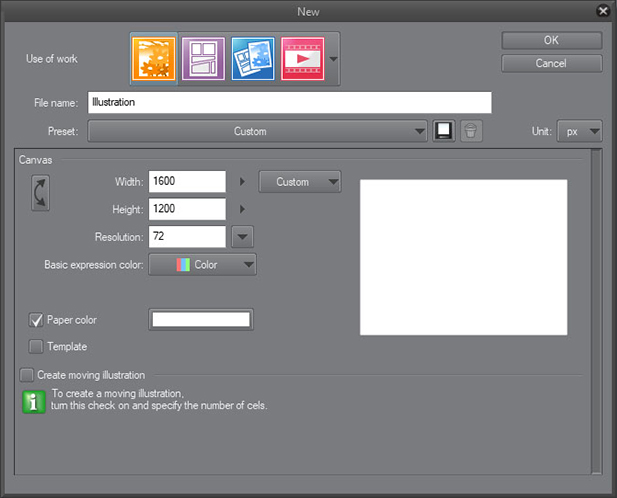
Task: Select the Comic use of work icon
Action: 203,58
